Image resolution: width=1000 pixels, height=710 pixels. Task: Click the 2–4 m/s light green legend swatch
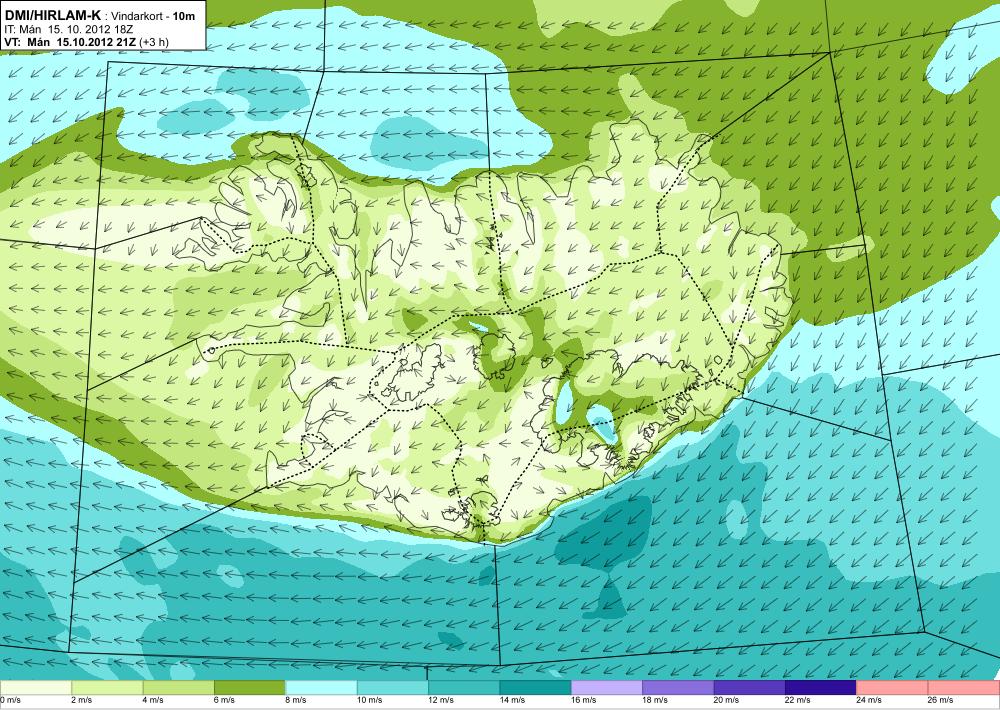click(x=107, y=688)
